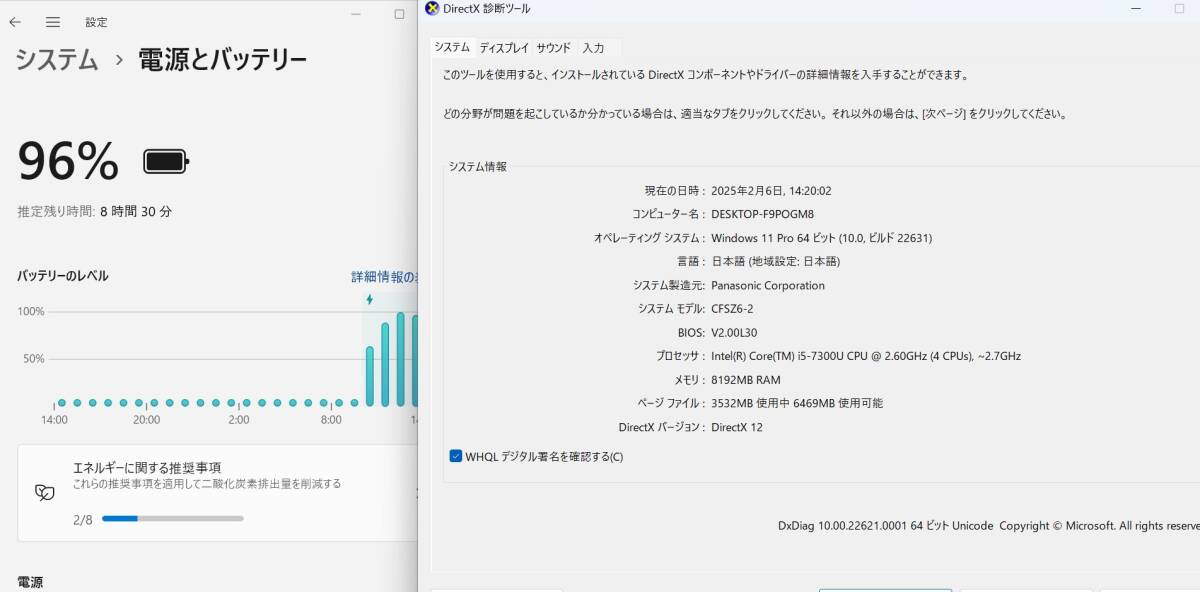
Task: Click the V2.00L30 BIOS value
Action: [734, 333]
